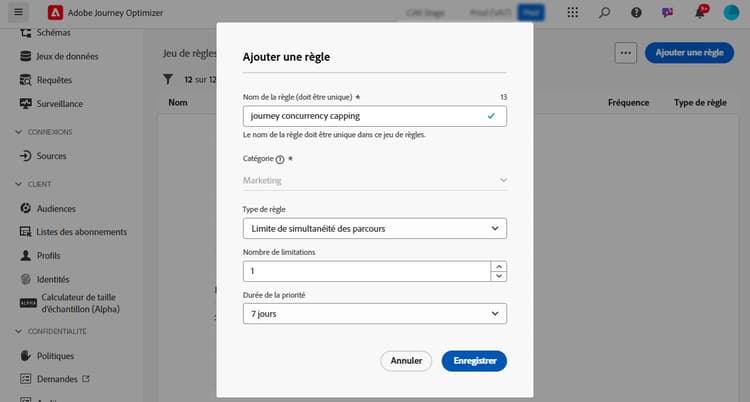Click the Annuler button
Image resolution: width=750 pixels, height=402 pixels.
click(x=406, y=361)
